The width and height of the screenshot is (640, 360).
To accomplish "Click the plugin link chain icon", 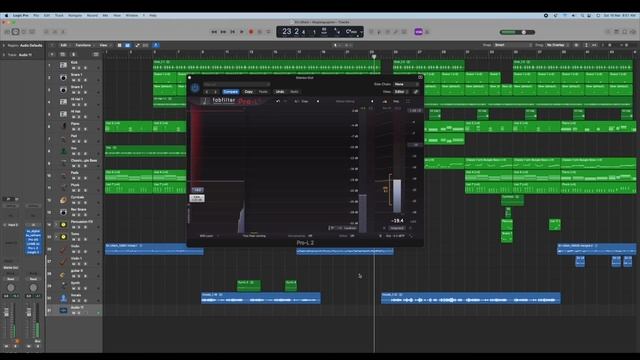I will 416,91.
